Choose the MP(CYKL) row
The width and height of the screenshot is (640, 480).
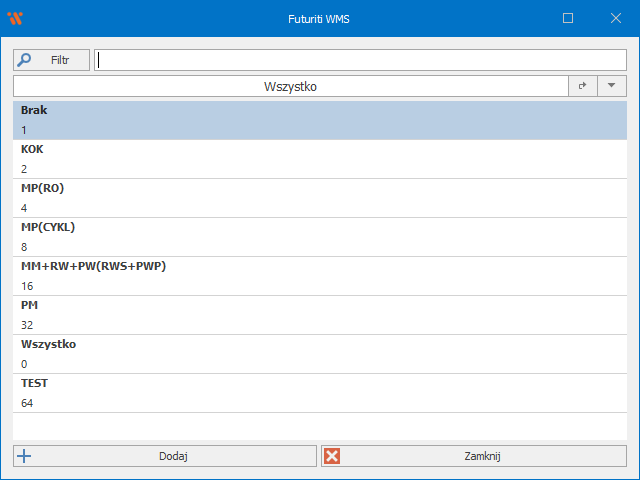319,237
